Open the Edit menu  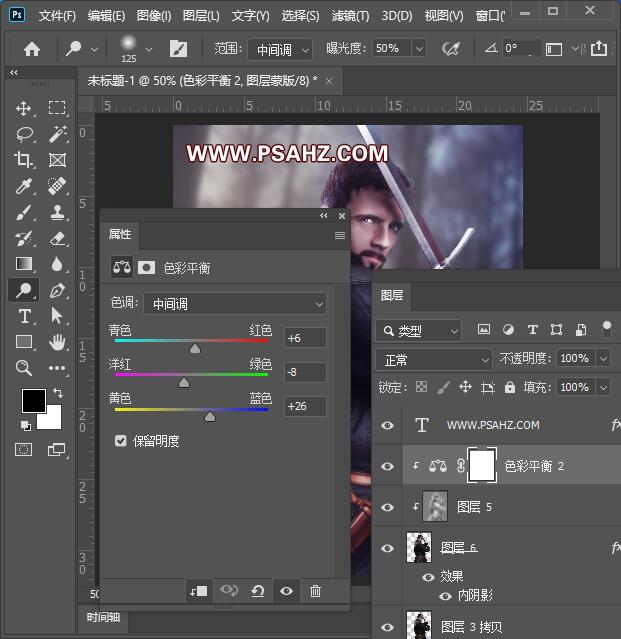[x=106, y=16]
